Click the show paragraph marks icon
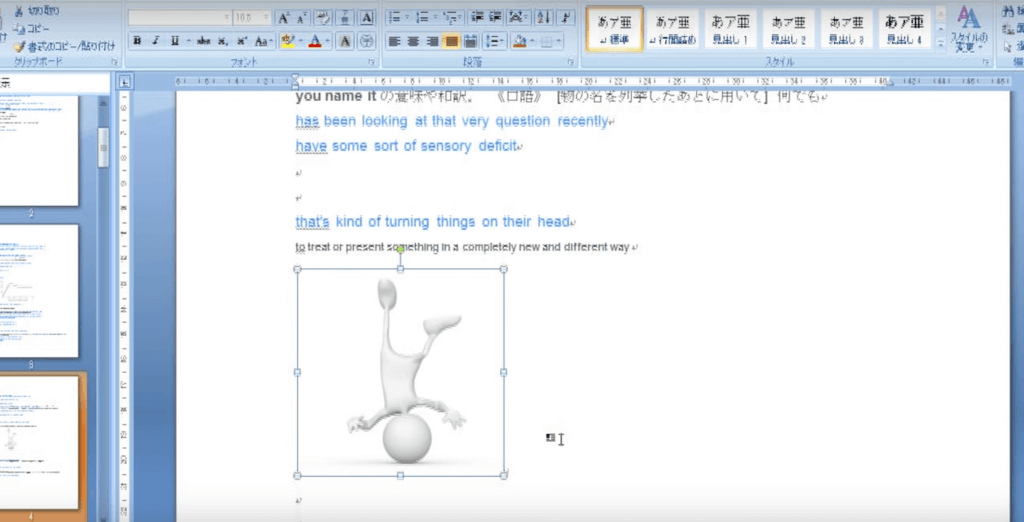This screenshot has width=1024, height=522. (566, 18)
